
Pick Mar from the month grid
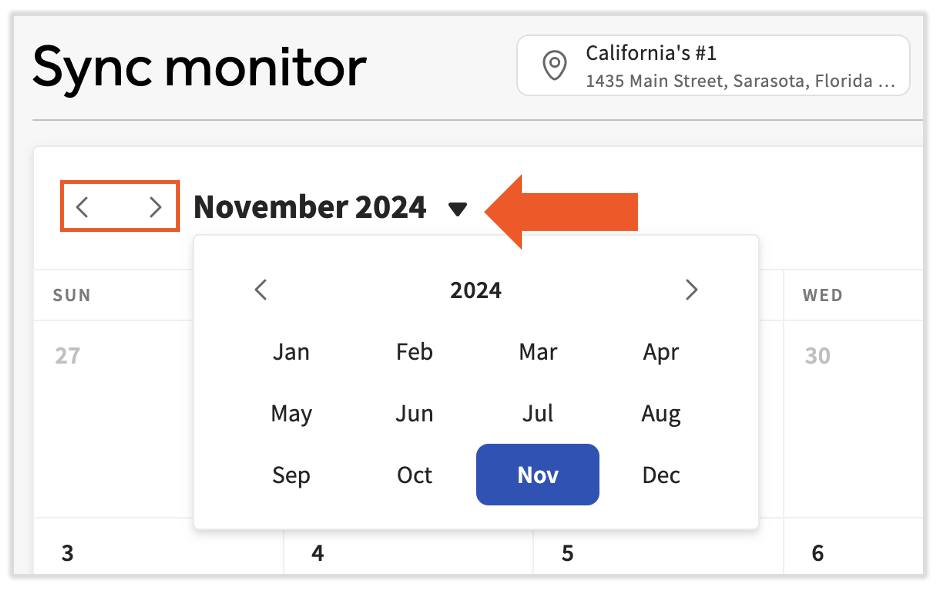click(x=538, y=352)
